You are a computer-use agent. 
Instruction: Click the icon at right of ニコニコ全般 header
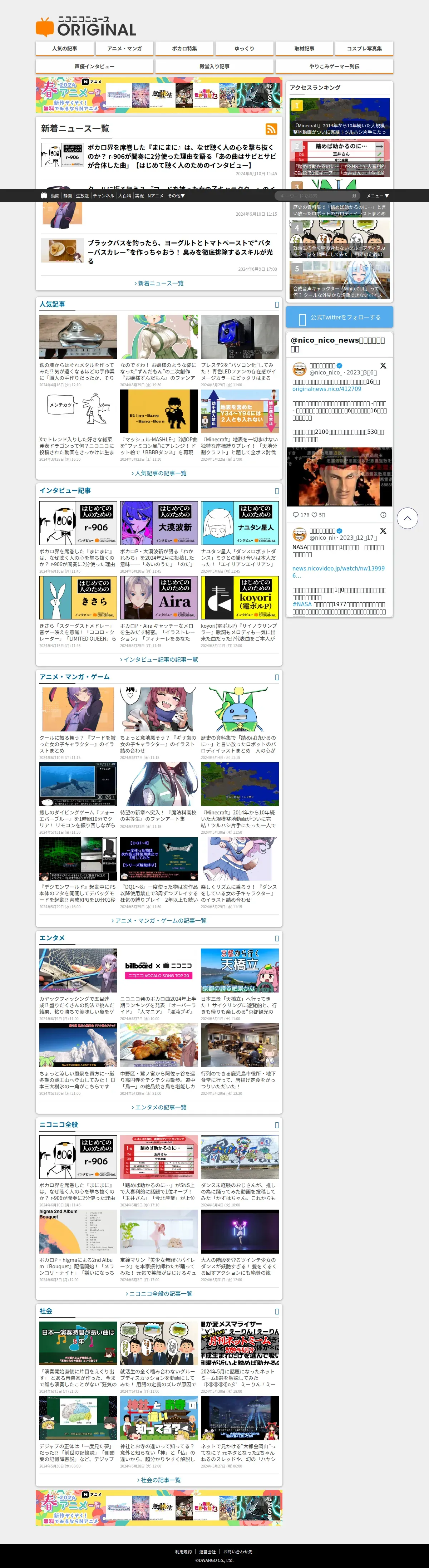coord(277,1125)
